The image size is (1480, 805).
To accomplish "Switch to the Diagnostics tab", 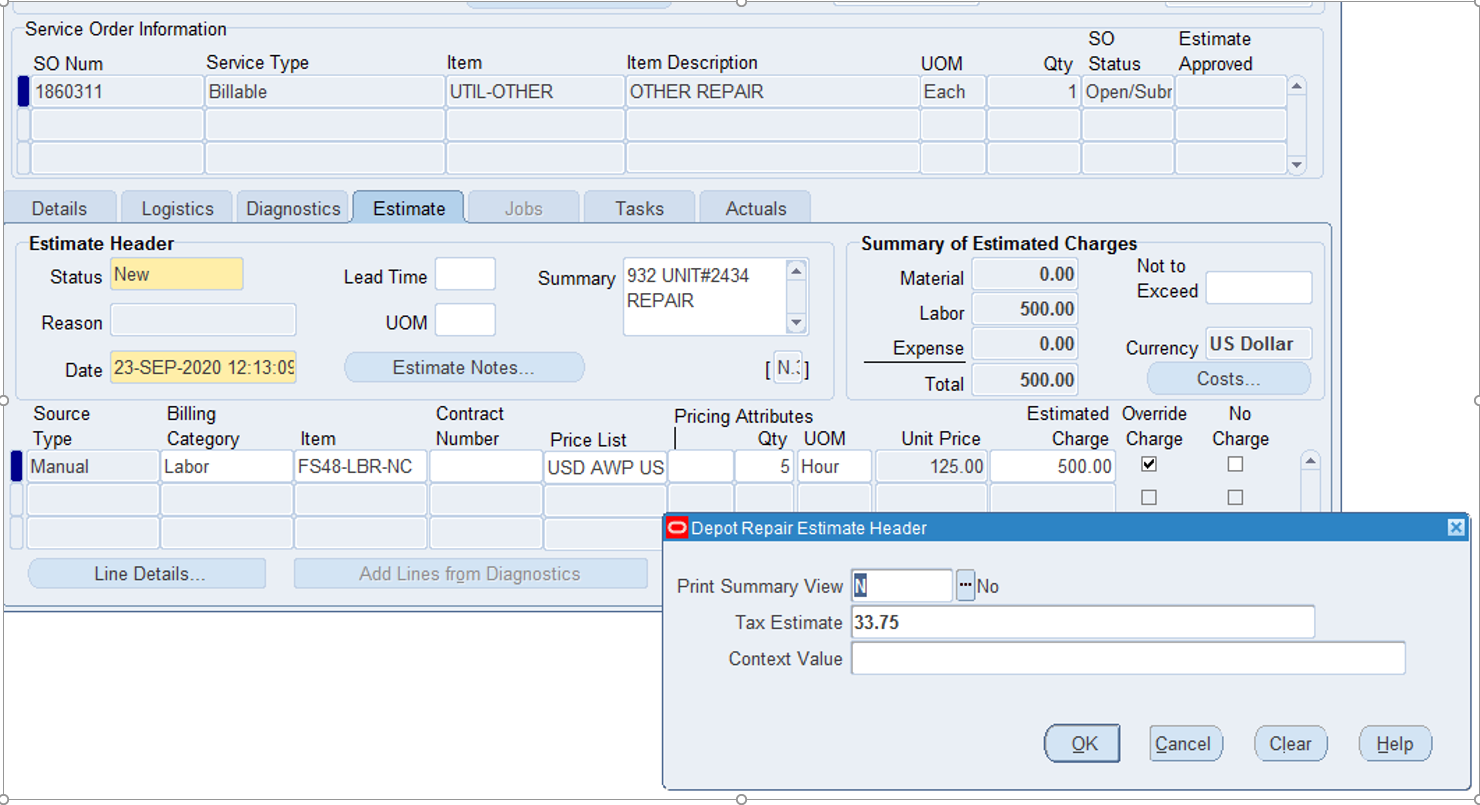I will tap(292, 208).
